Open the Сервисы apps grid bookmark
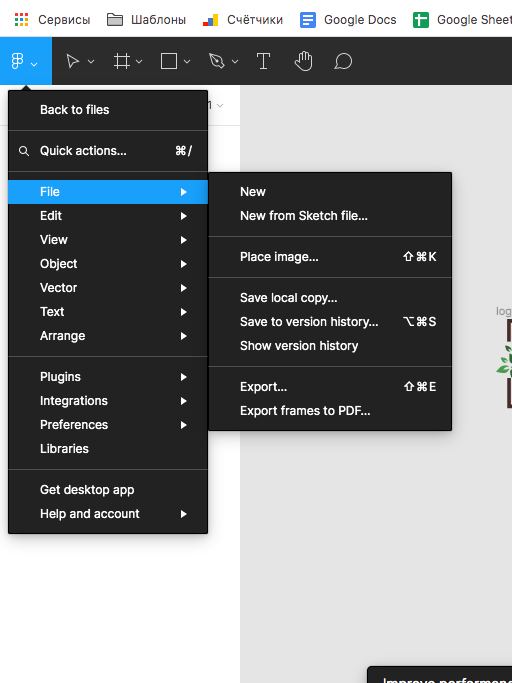The width and height of the screenshot is (512, 683). click(x=52, y=20)
